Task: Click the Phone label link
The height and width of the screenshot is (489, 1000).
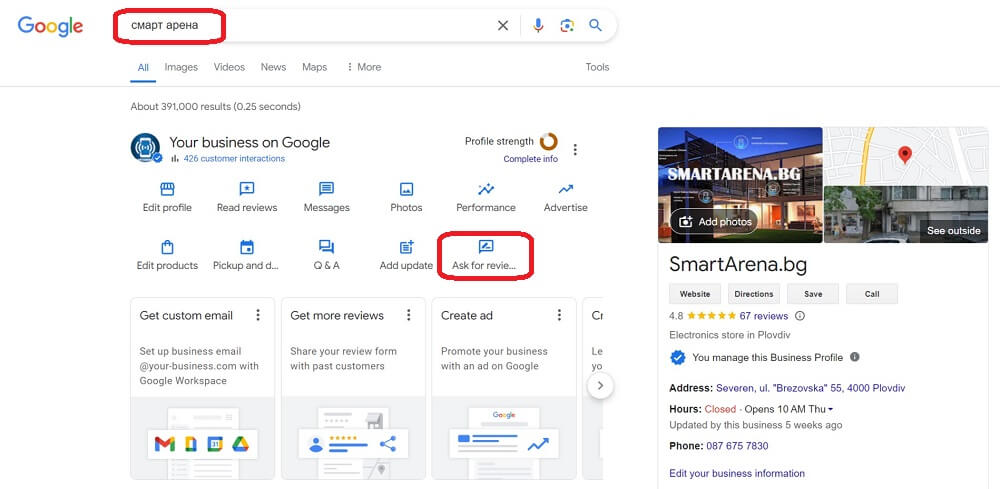Action: pyautogui.click(x=686, y=446)
